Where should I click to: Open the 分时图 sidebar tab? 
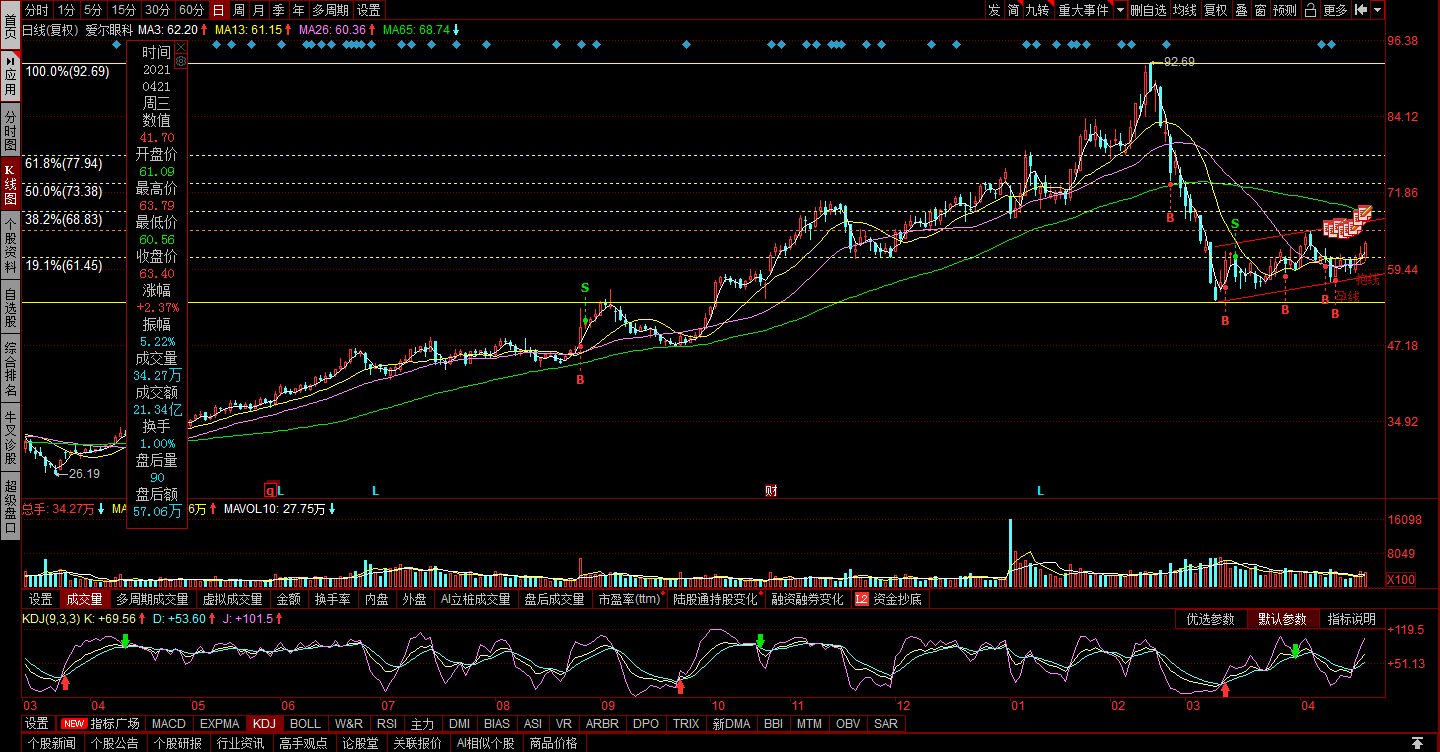point(10,131)
